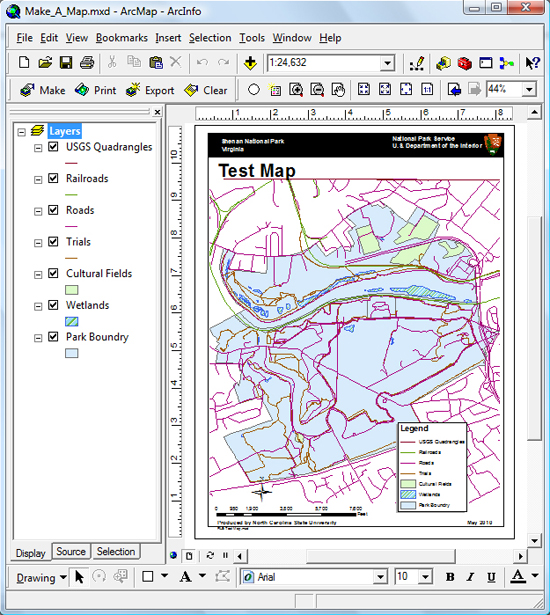
Task: Toggle Bold text formatting
Action: click(x=450, y=577)
